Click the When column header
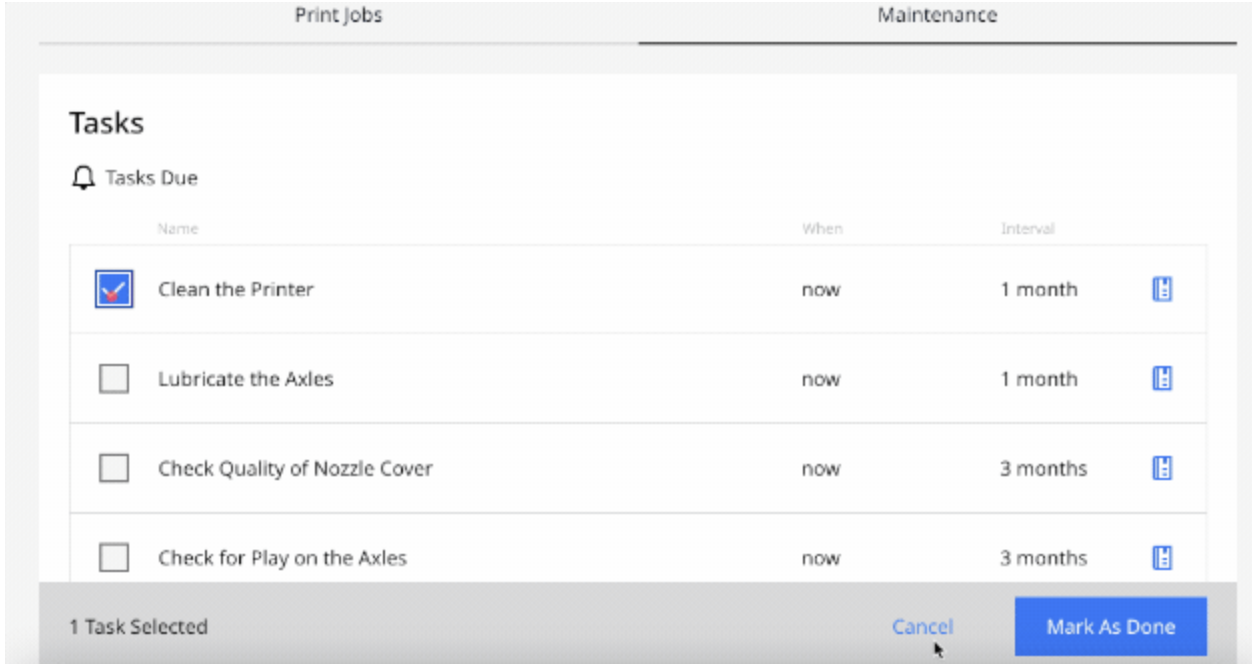1252x664 pixels. pos(822,229)
